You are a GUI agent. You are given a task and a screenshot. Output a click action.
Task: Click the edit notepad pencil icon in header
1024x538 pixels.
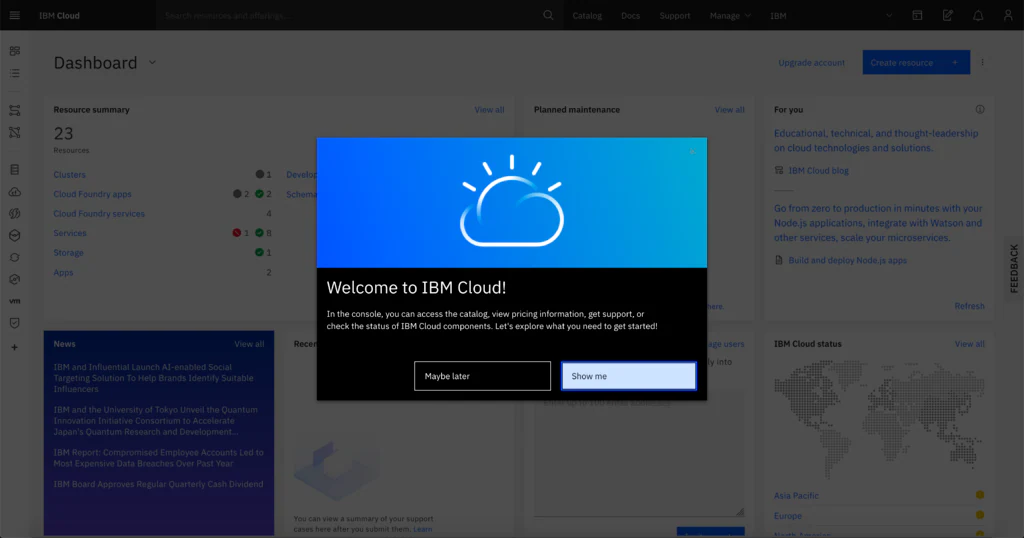click(x=948, y=15)
